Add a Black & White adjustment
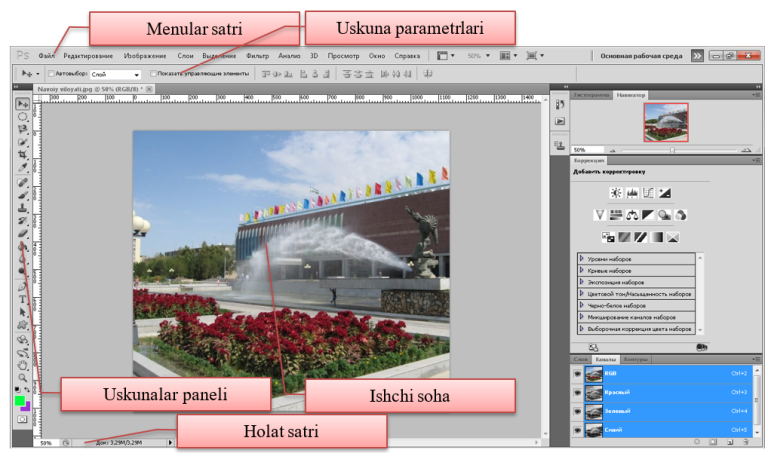This screenshot has height=453, width=768. click(x=648, y=215)
